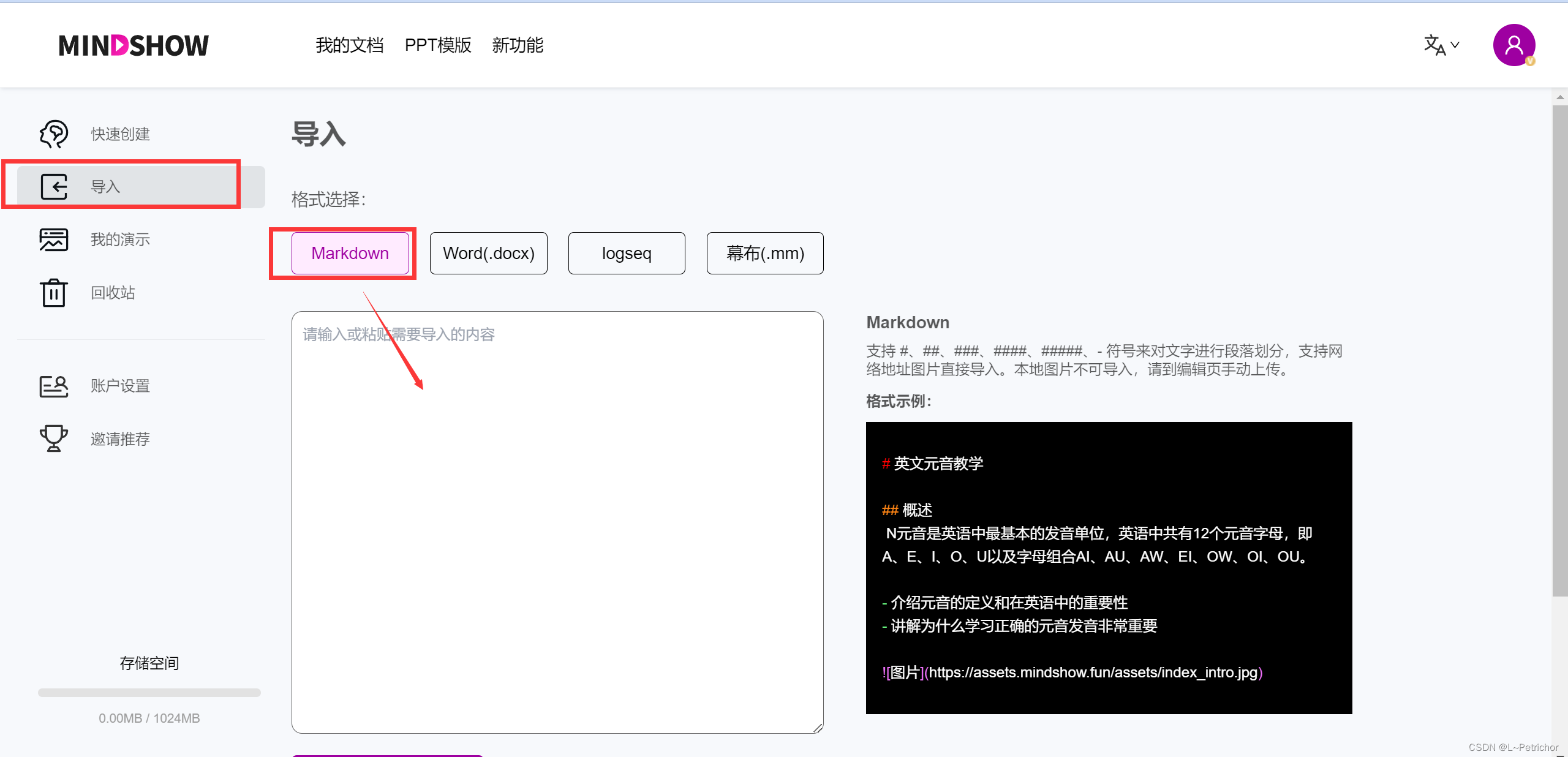Open the purple user avatar
Image resolution: width=1568 pixels, height=757 pixels.
point(1513,45)
